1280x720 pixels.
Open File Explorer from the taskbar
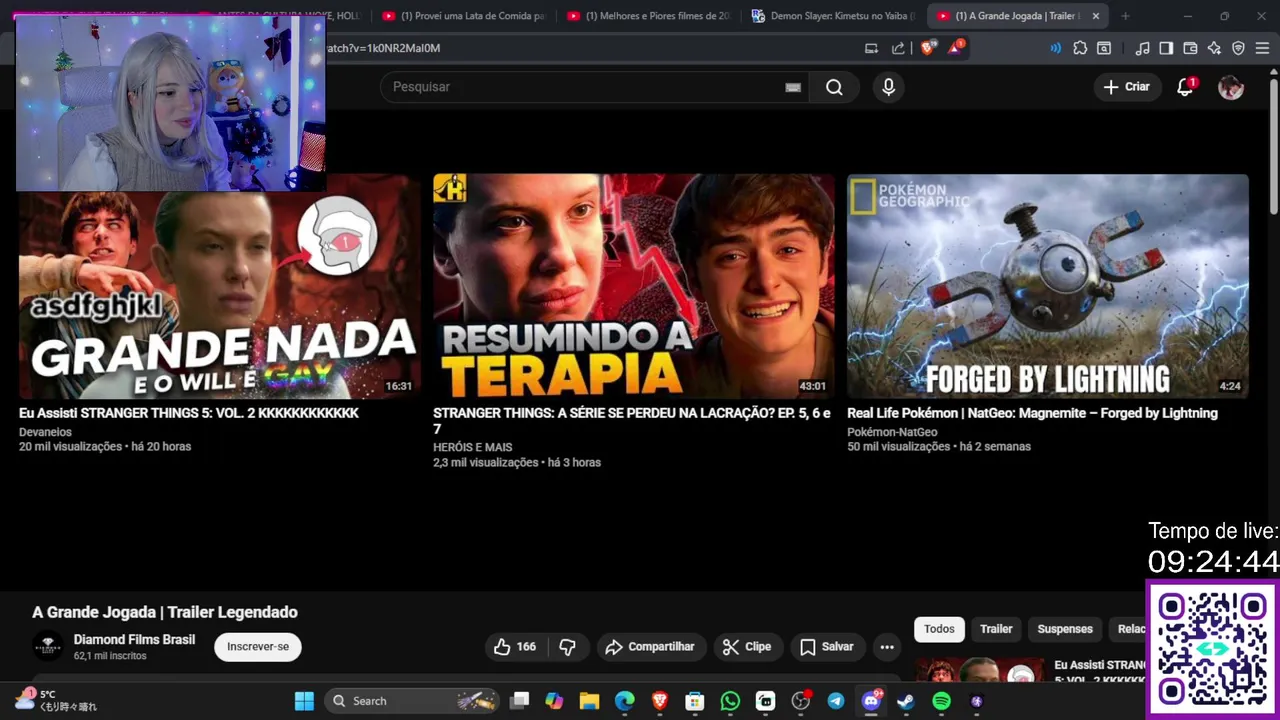[589, 701]
